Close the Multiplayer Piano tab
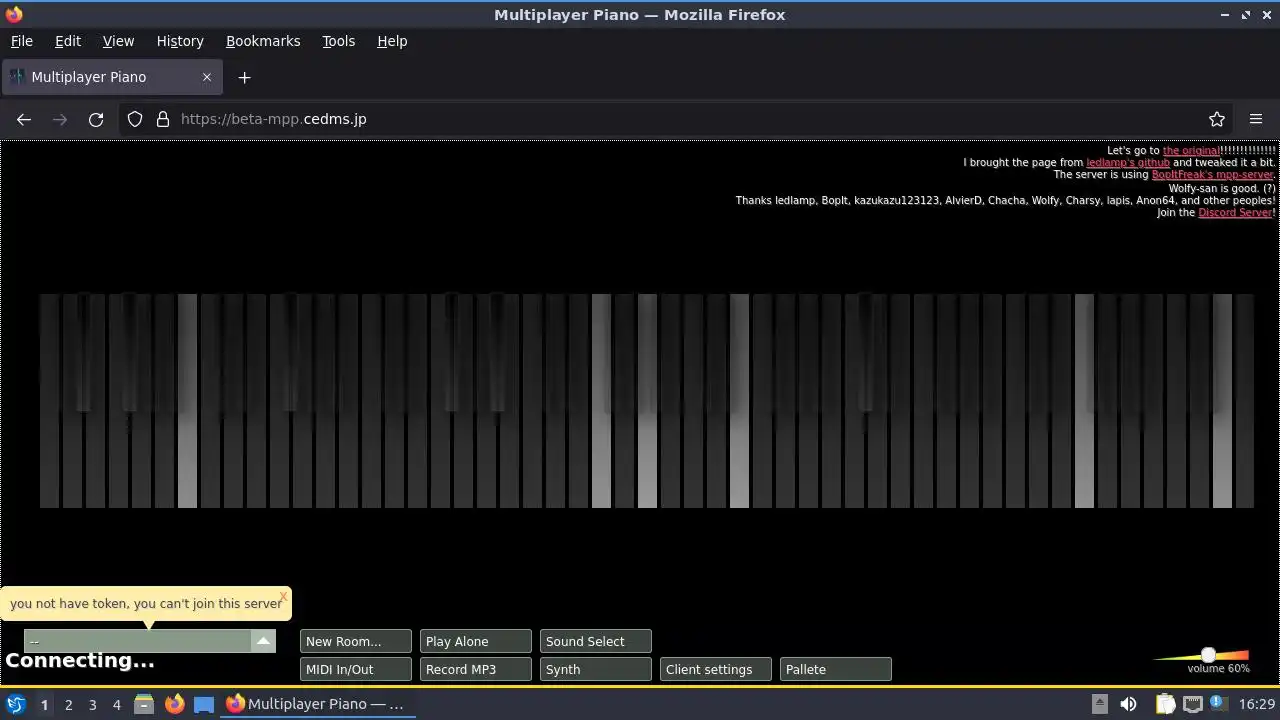The height and width of the screenshot is (720, 1280). (x=207, y=77)
